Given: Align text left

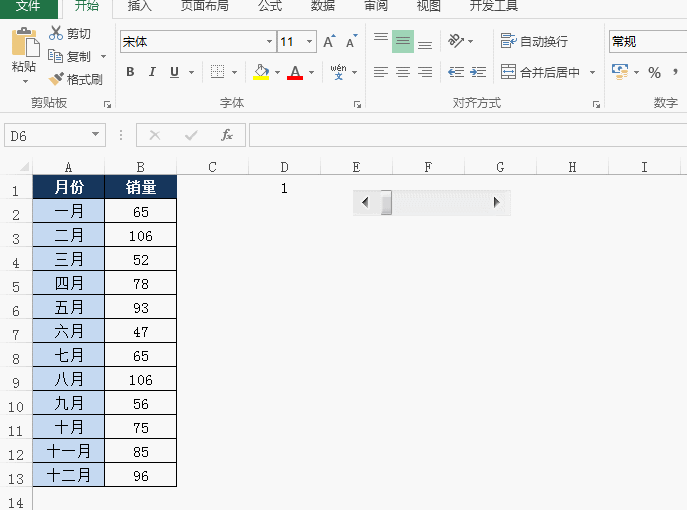Looking at the screenshot, I should 381,72.
